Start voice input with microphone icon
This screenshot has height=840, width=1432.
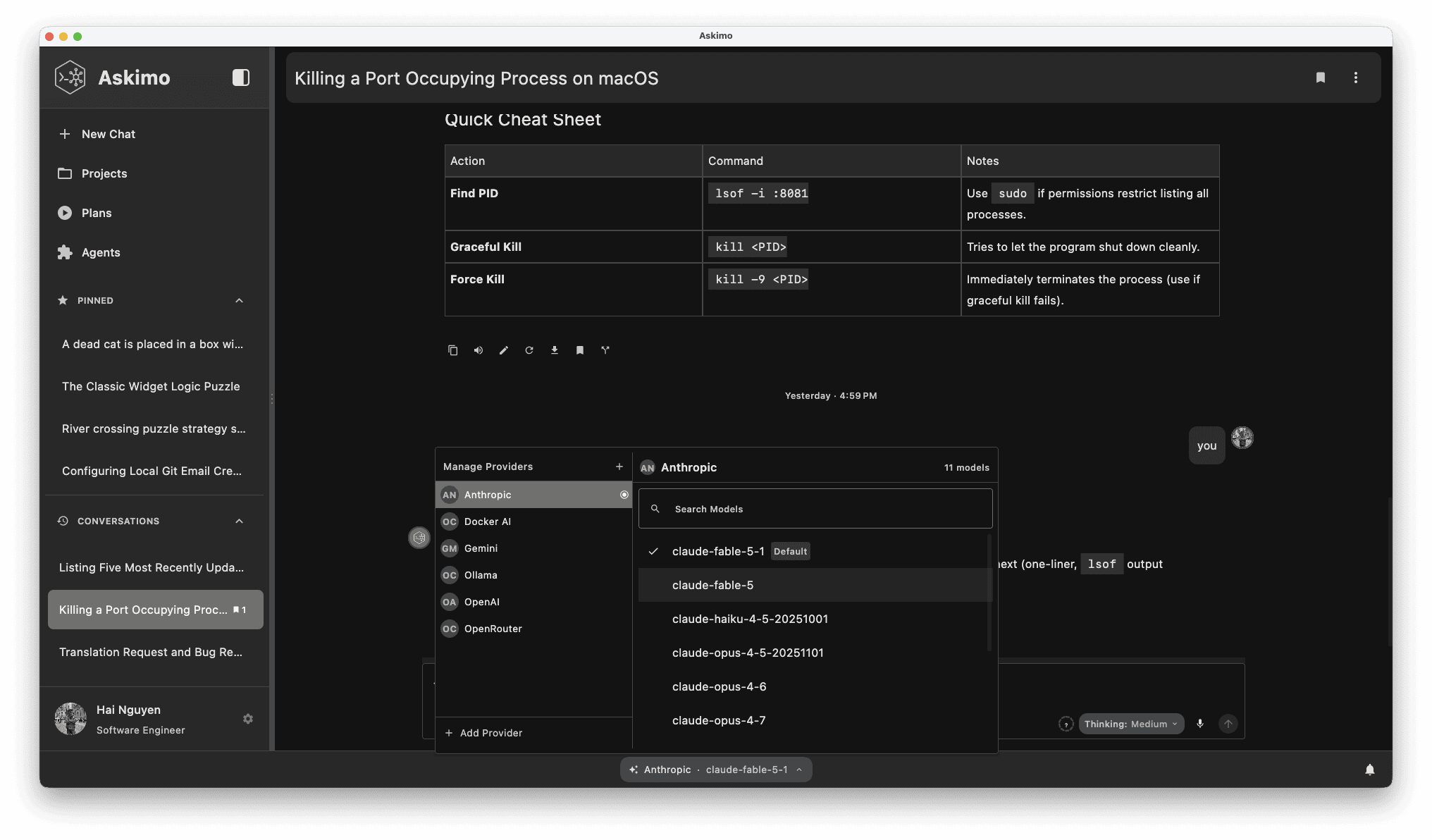point(1200,724)
